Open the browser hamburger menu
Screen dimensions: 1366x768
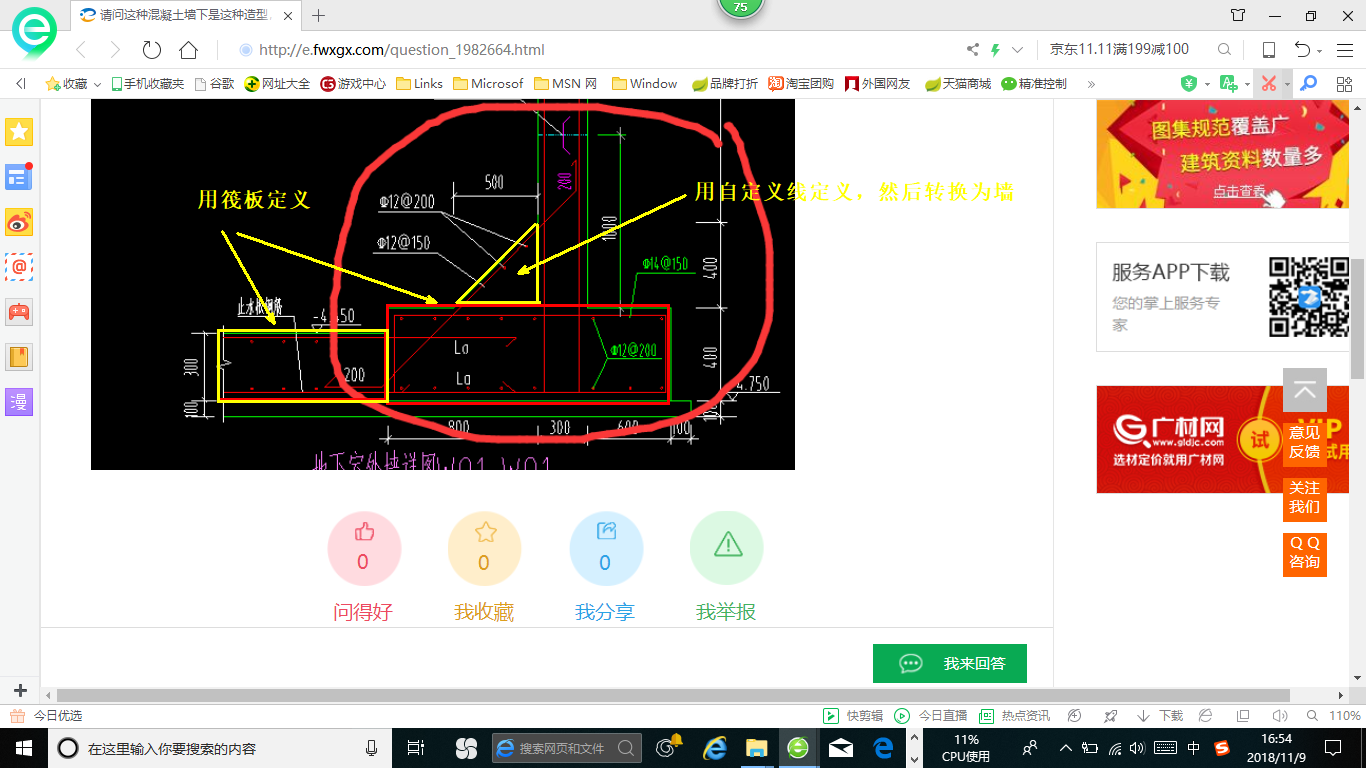[1345, 50]
